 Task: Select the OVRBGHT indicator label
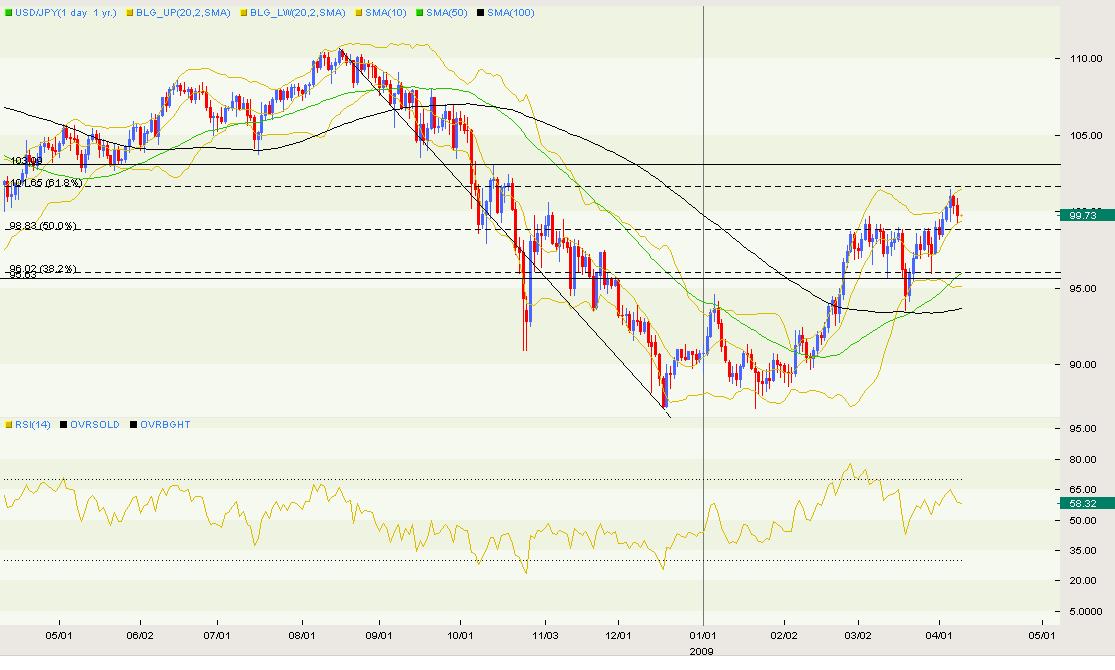pyautogui.click(x=165, y=425)
